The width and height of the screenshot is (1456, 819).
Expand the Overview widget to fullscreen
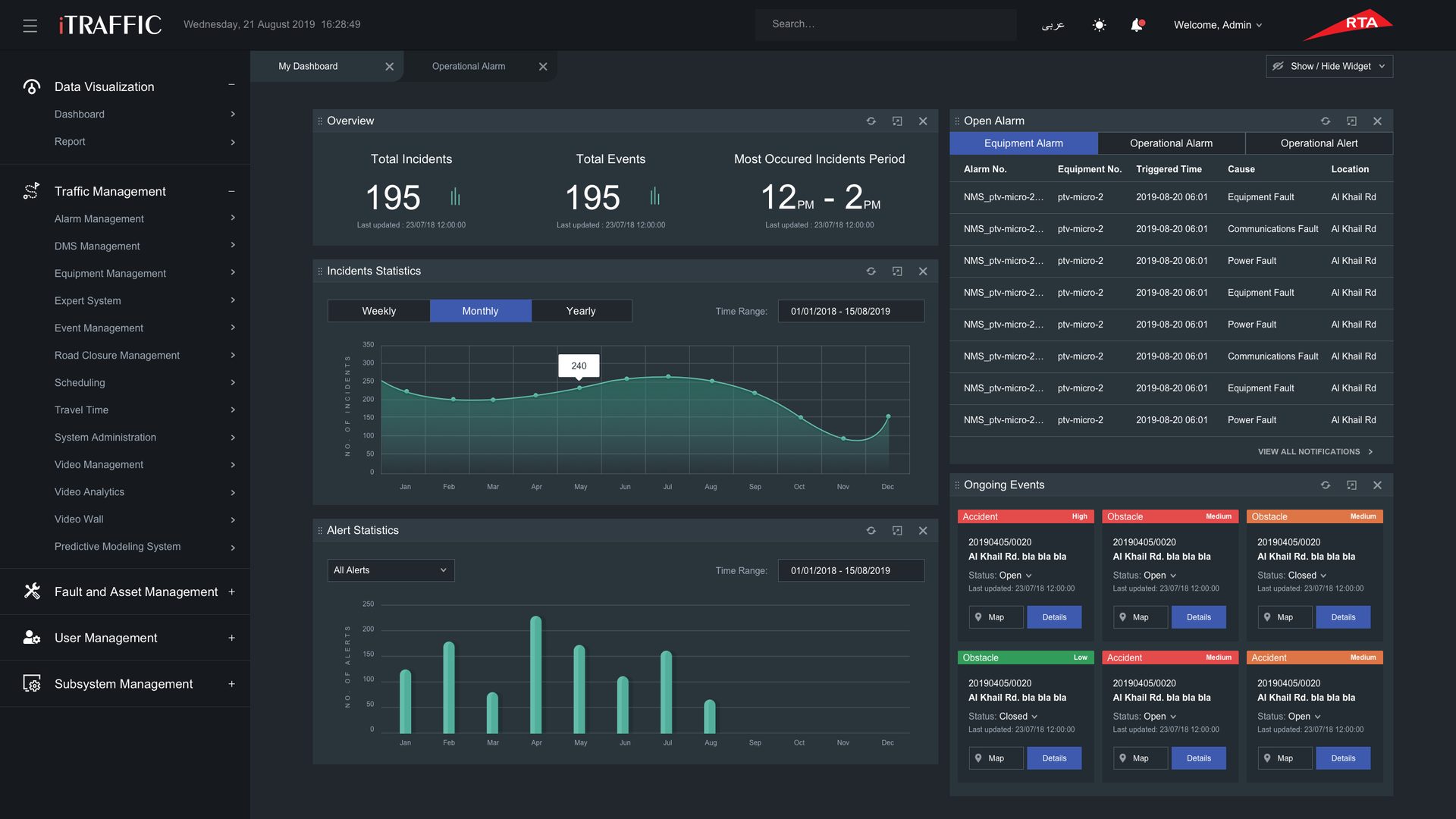coord(897,121)
